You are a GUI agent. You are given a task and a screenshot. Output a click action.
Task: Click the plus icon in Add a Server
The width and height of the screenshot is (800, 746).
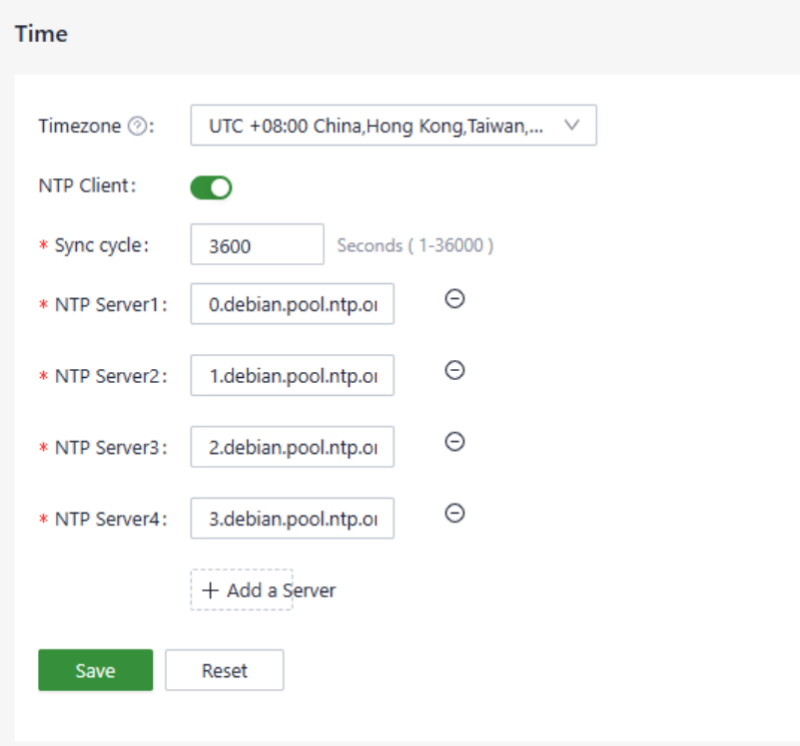click(210, 590)
